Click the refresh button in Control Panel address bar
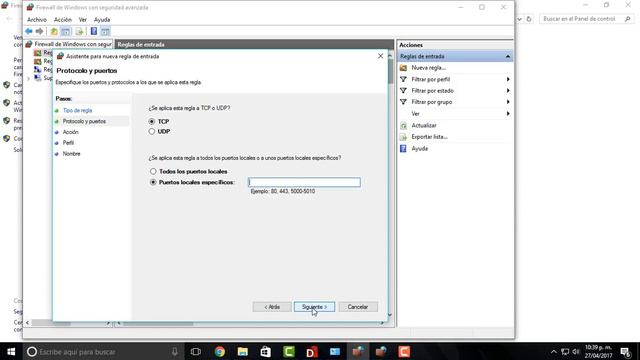Image resolution: width=640 pixels, height=360 pixels. 529,19
